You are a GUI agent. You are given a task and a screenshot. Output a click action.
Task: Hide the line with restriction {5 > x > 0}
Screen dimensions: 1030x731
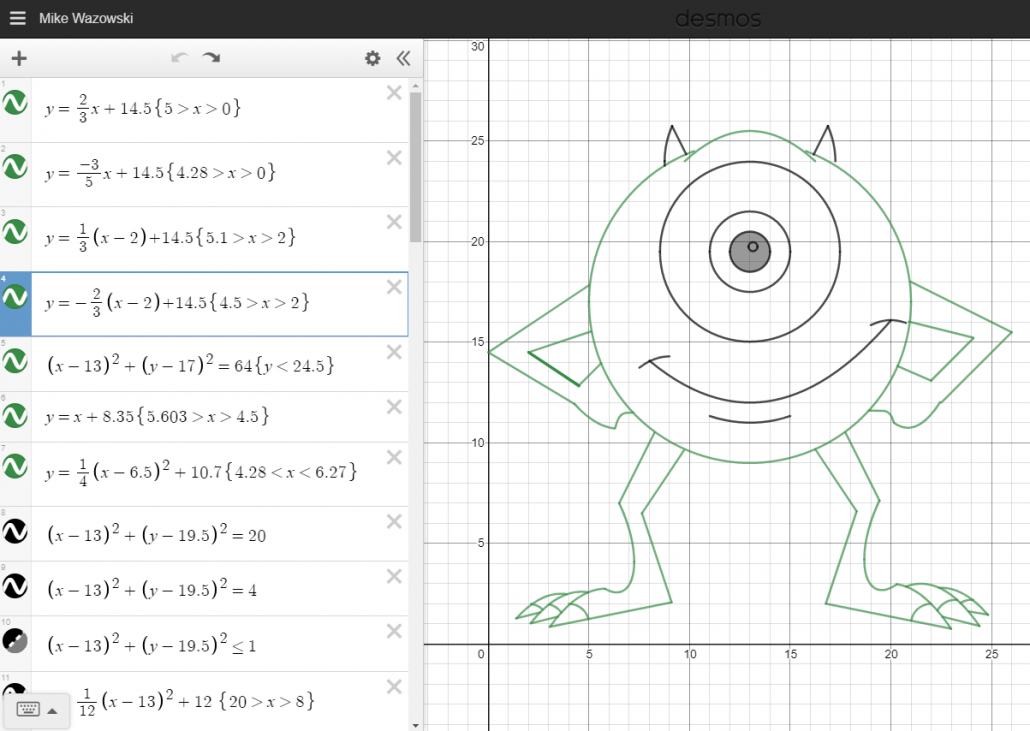click(15, 102)
